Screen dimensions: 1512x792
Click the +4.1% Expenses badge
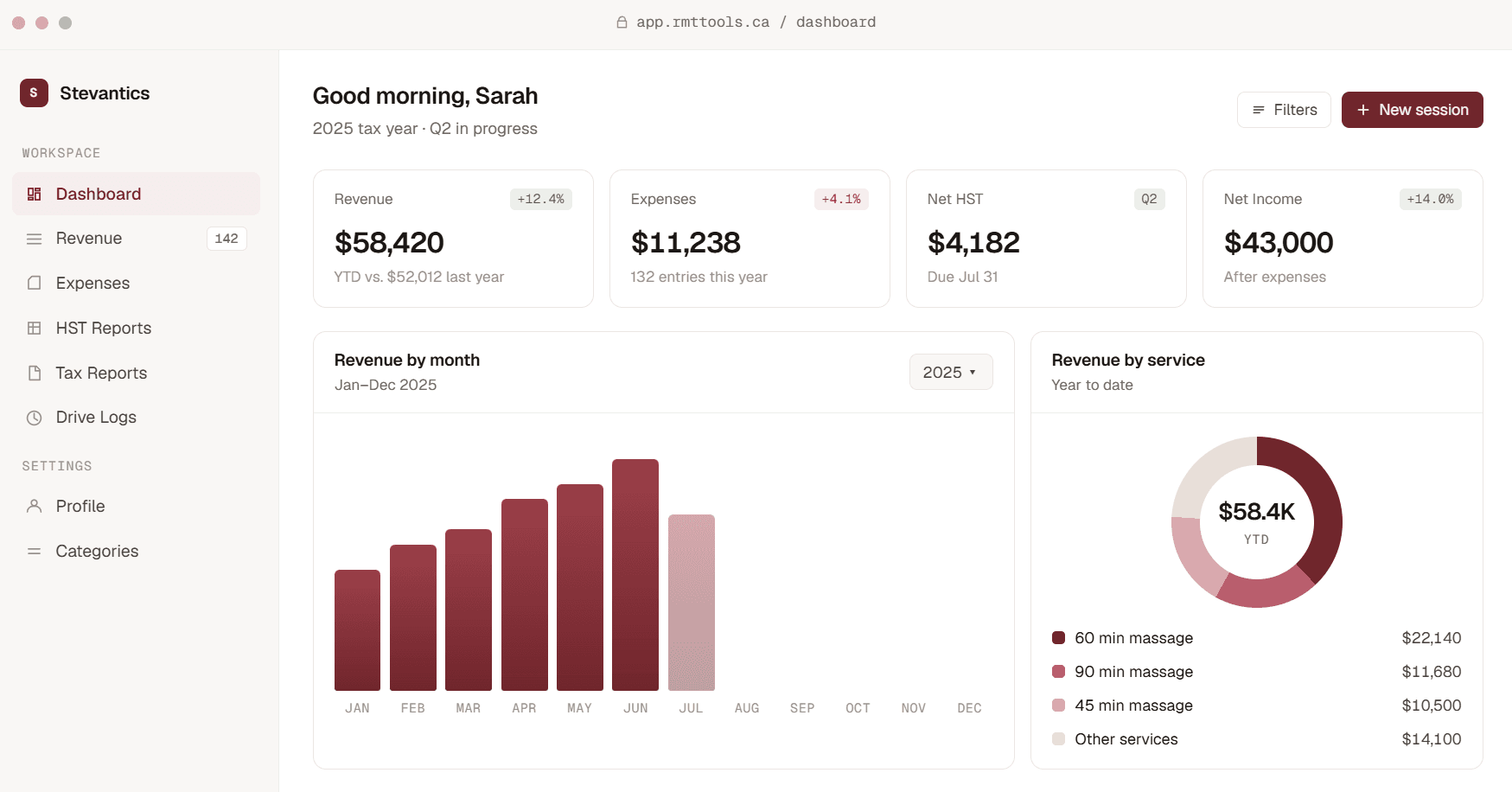841,199
